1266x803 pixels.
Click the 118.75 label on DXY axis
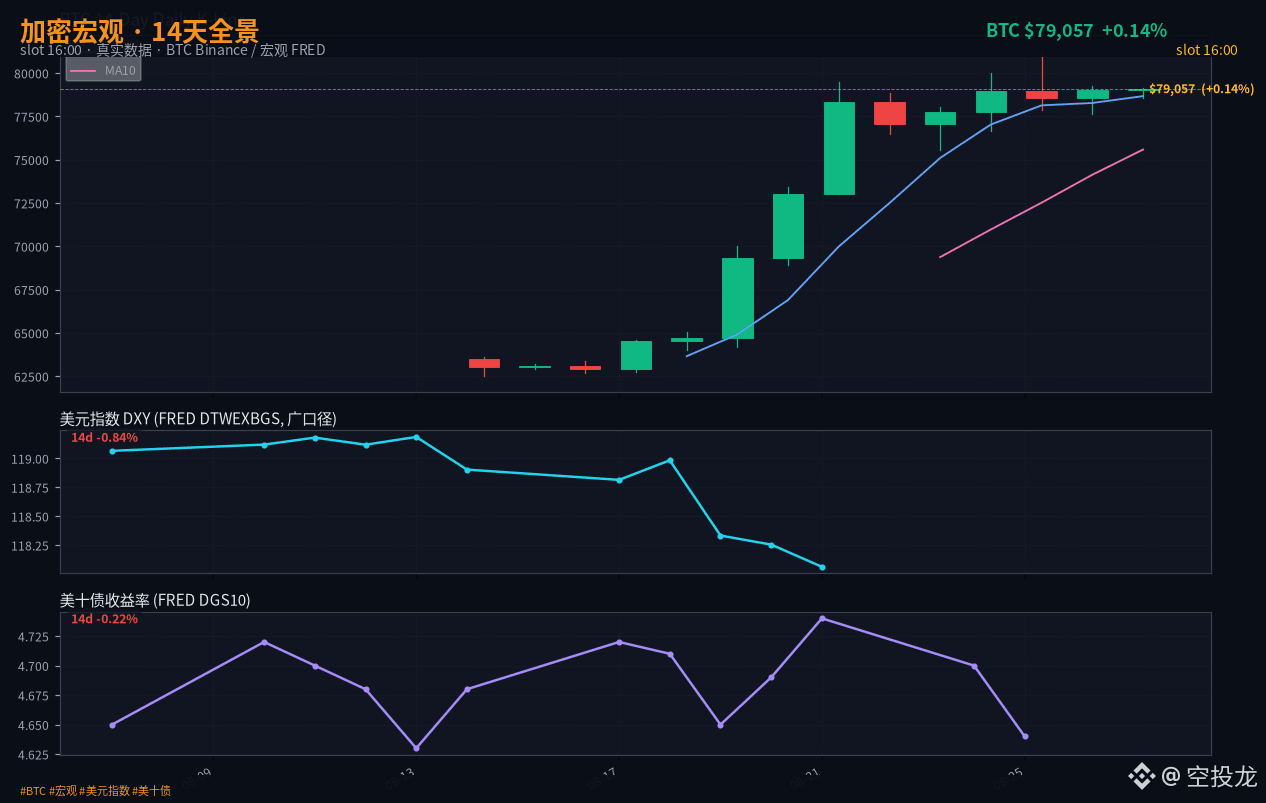(x=29, y=489)
